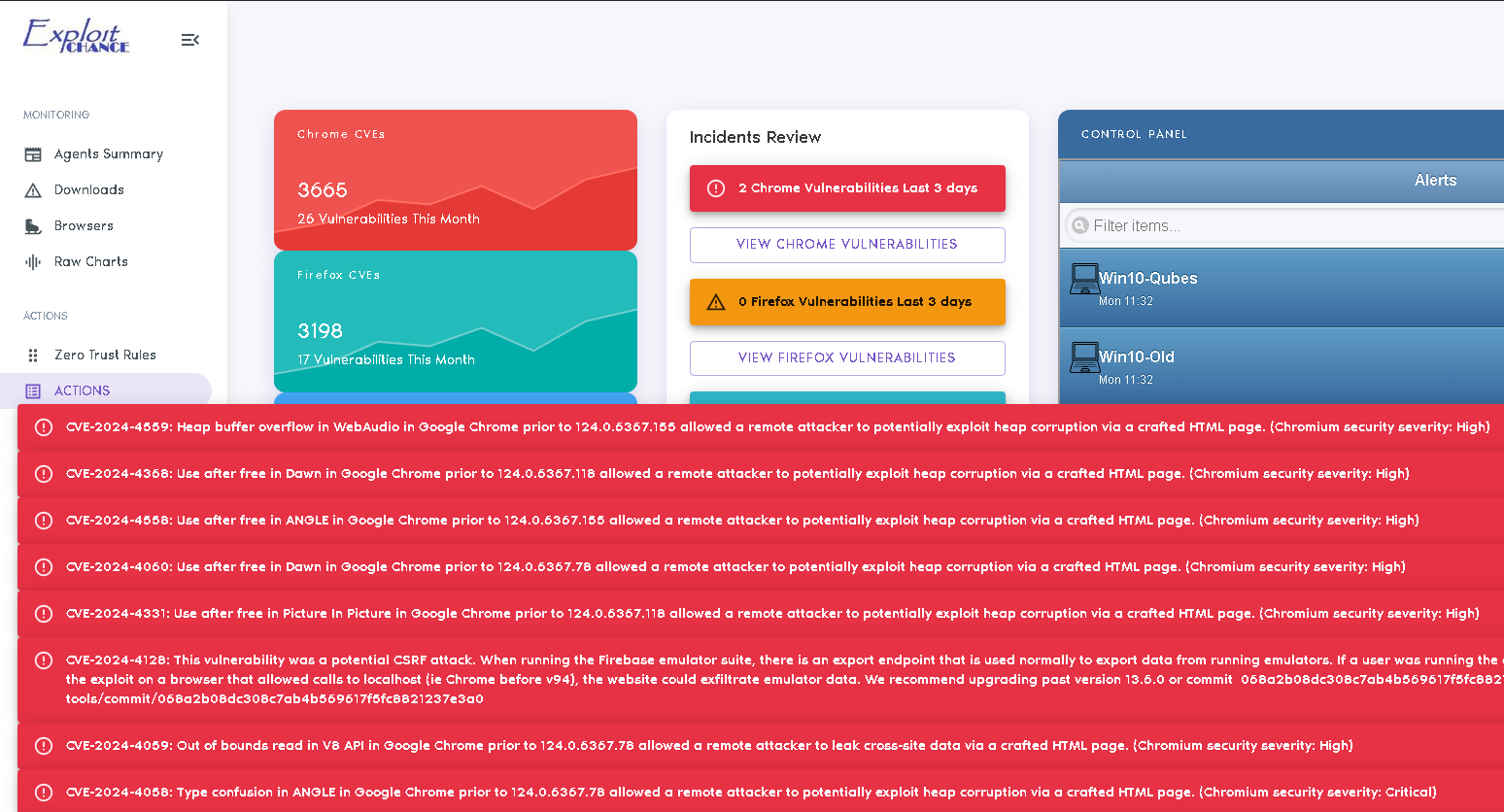Image resolution: width=1504 pixels, height=812 pixels.
Task: Click the Browsers sidebar icon
Action: point(33,226)
